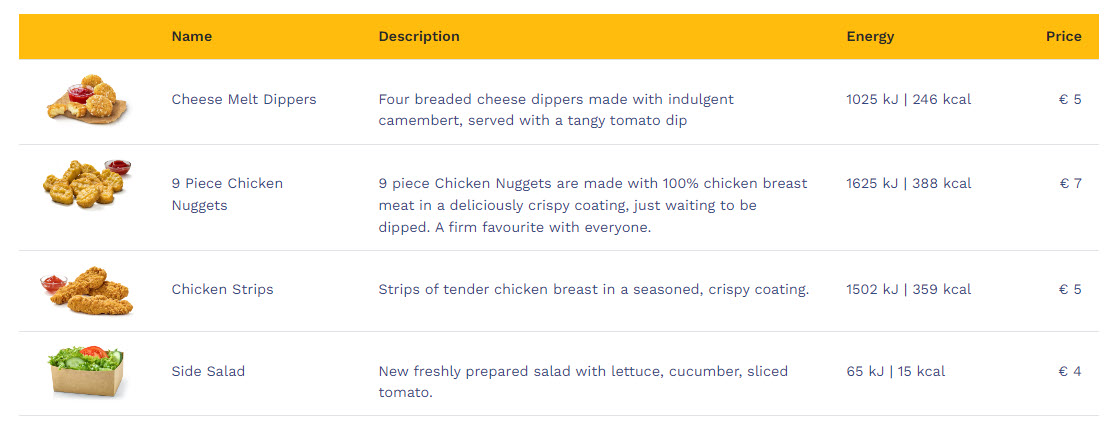Click the € 4 price for Side Salad
The width and height of the screenshot is (1112, 429).
tap(1070, 371)
